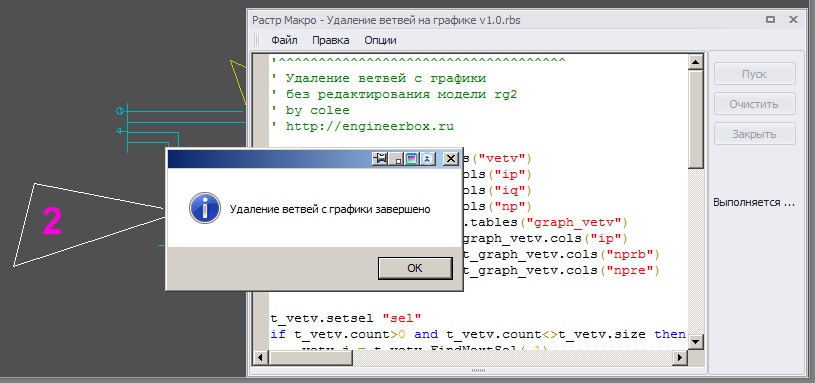This screenshot has width=815, height=384.
Task: Open the Опции menu
Action: pyautogui.click(x=380, y=40)
